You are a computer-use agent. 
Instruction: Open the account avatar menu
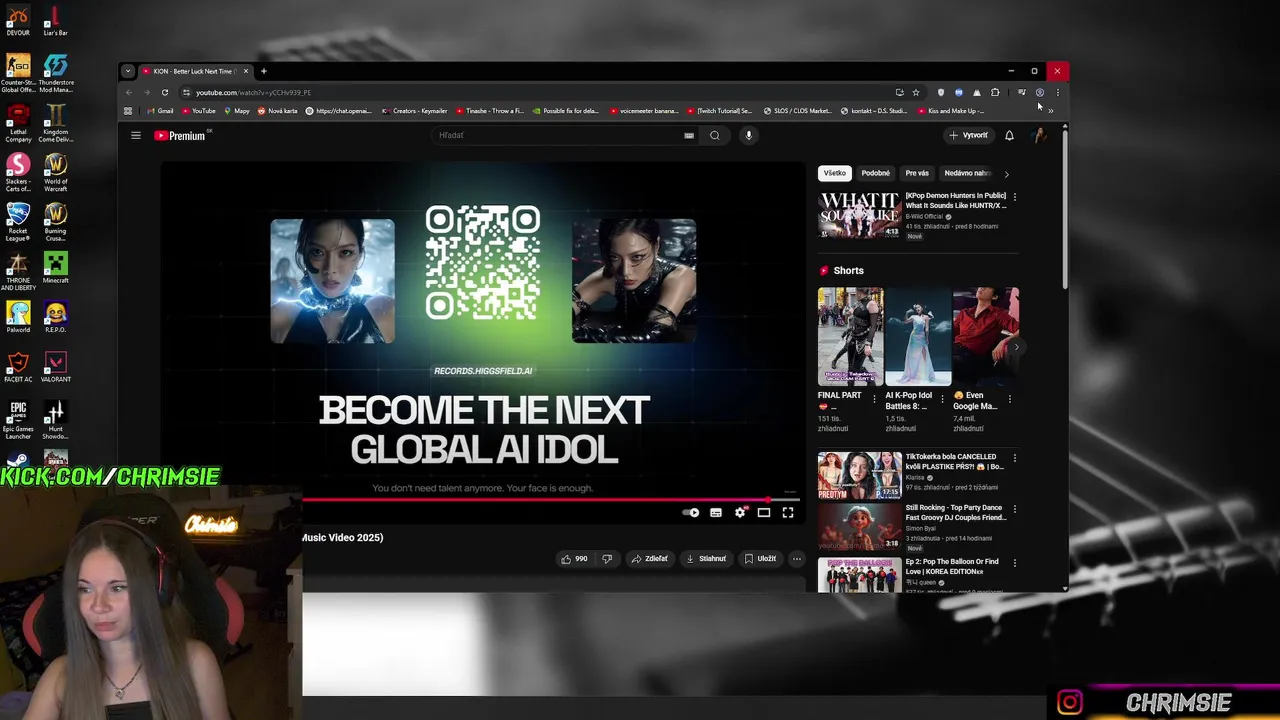point(1040,135)
